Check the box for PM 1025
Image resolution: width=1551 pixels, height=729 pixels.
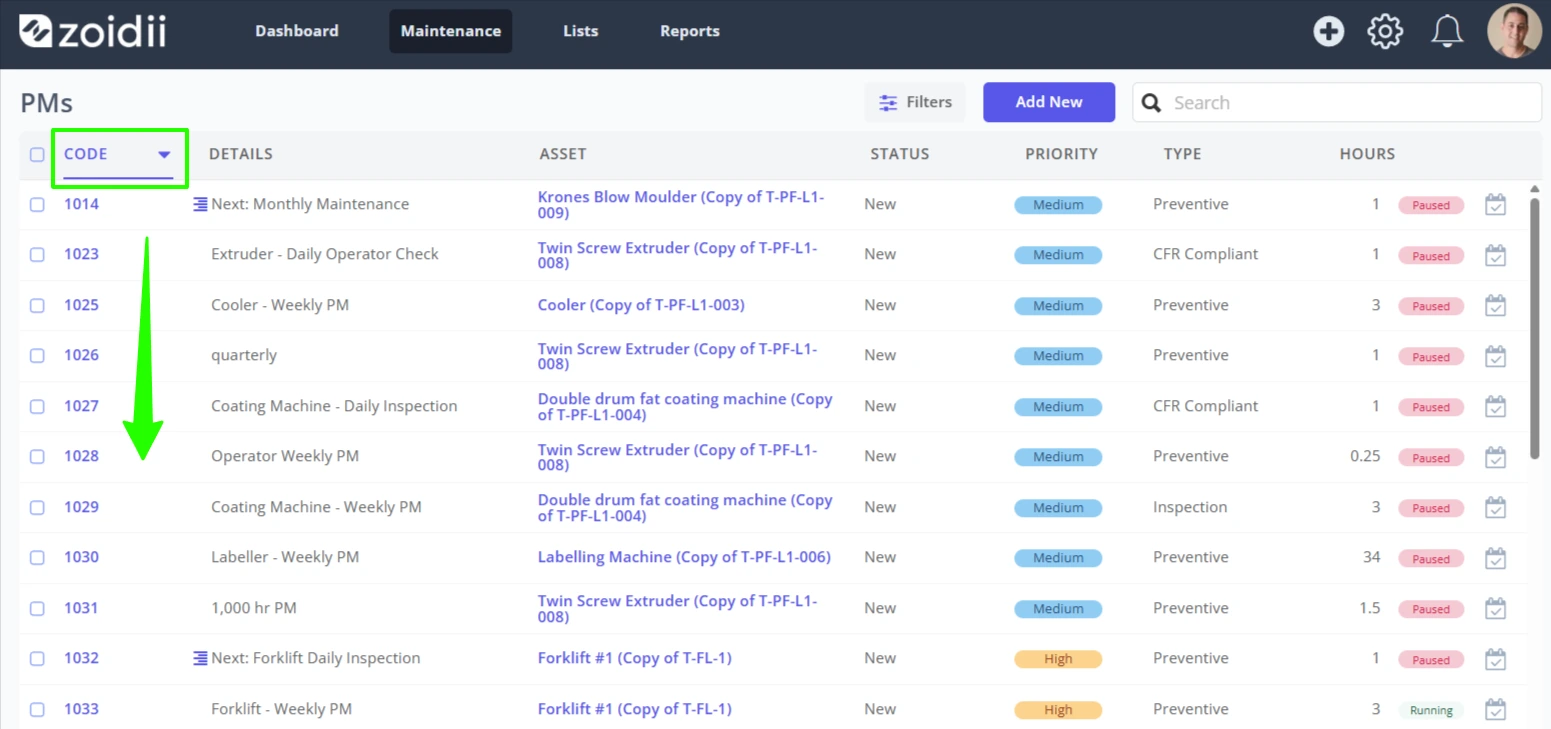[37, 305]
